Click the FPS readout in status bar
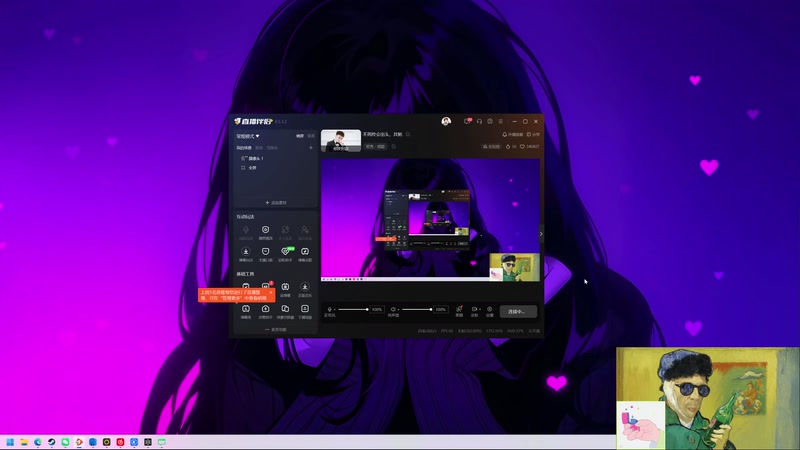 [x=447, y=331]
